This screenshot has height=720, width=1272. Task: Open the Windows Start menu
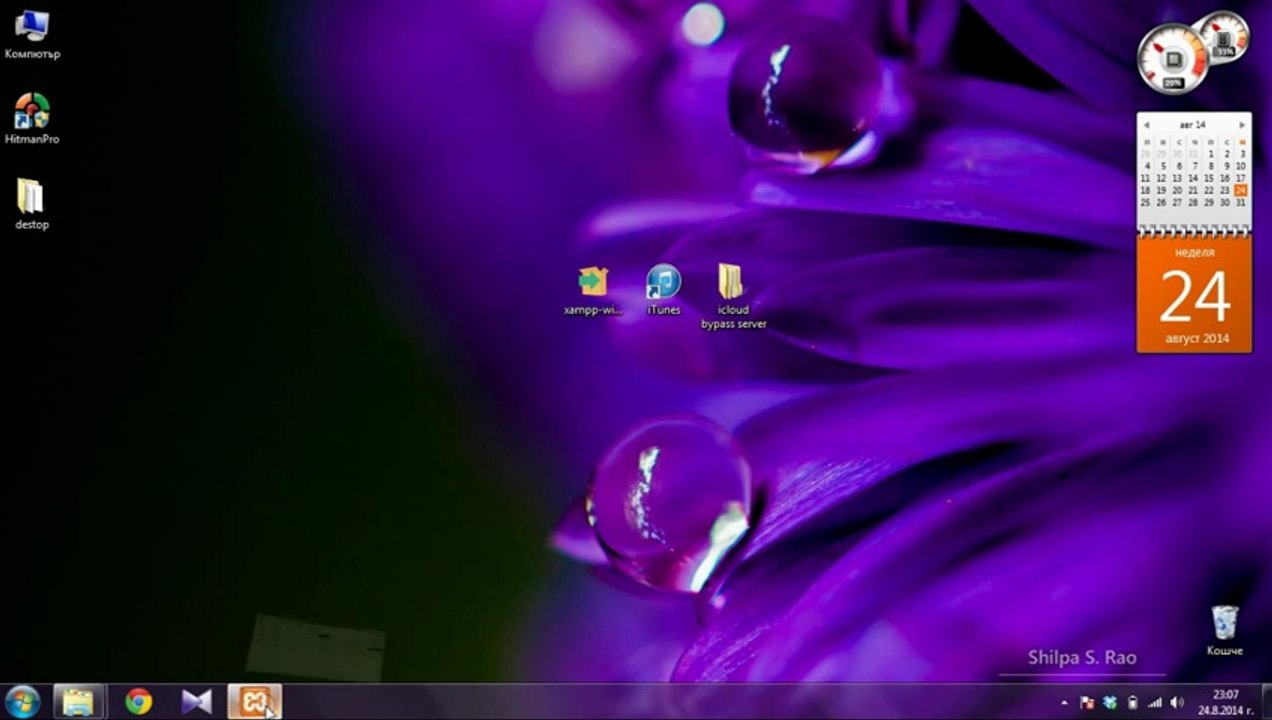click(22, 702)
